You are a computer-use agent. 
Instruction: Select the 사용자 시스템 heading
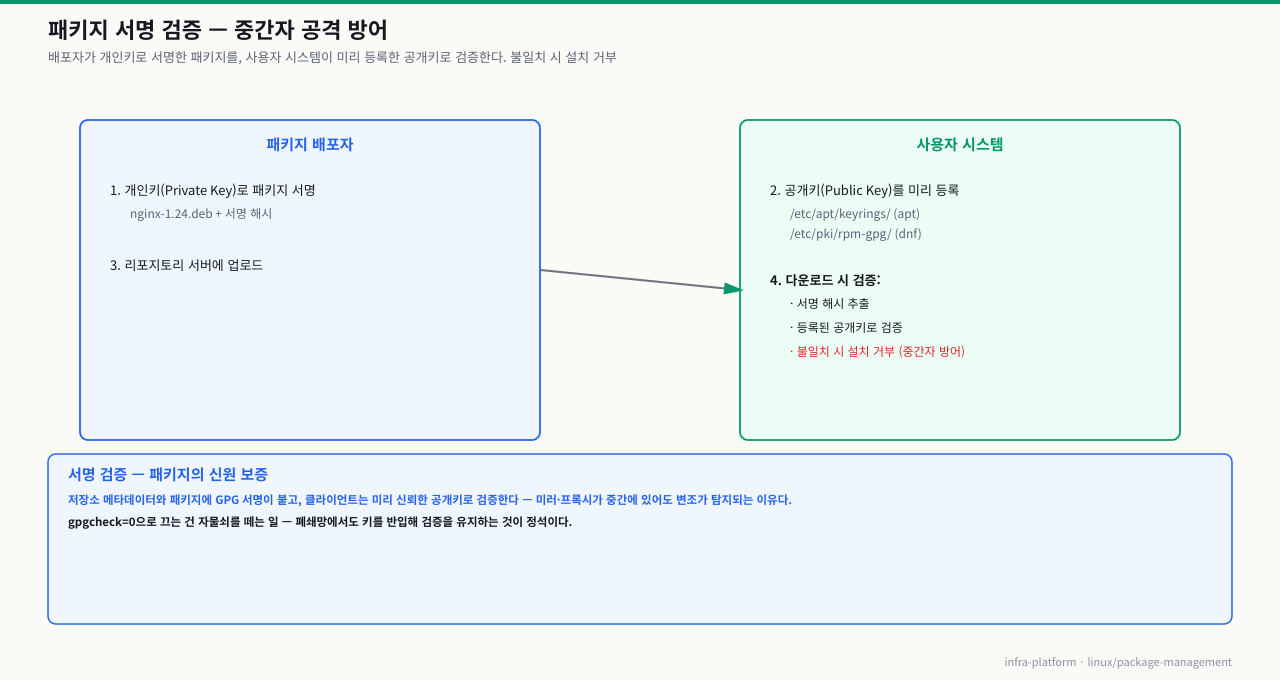pos(960,144)
